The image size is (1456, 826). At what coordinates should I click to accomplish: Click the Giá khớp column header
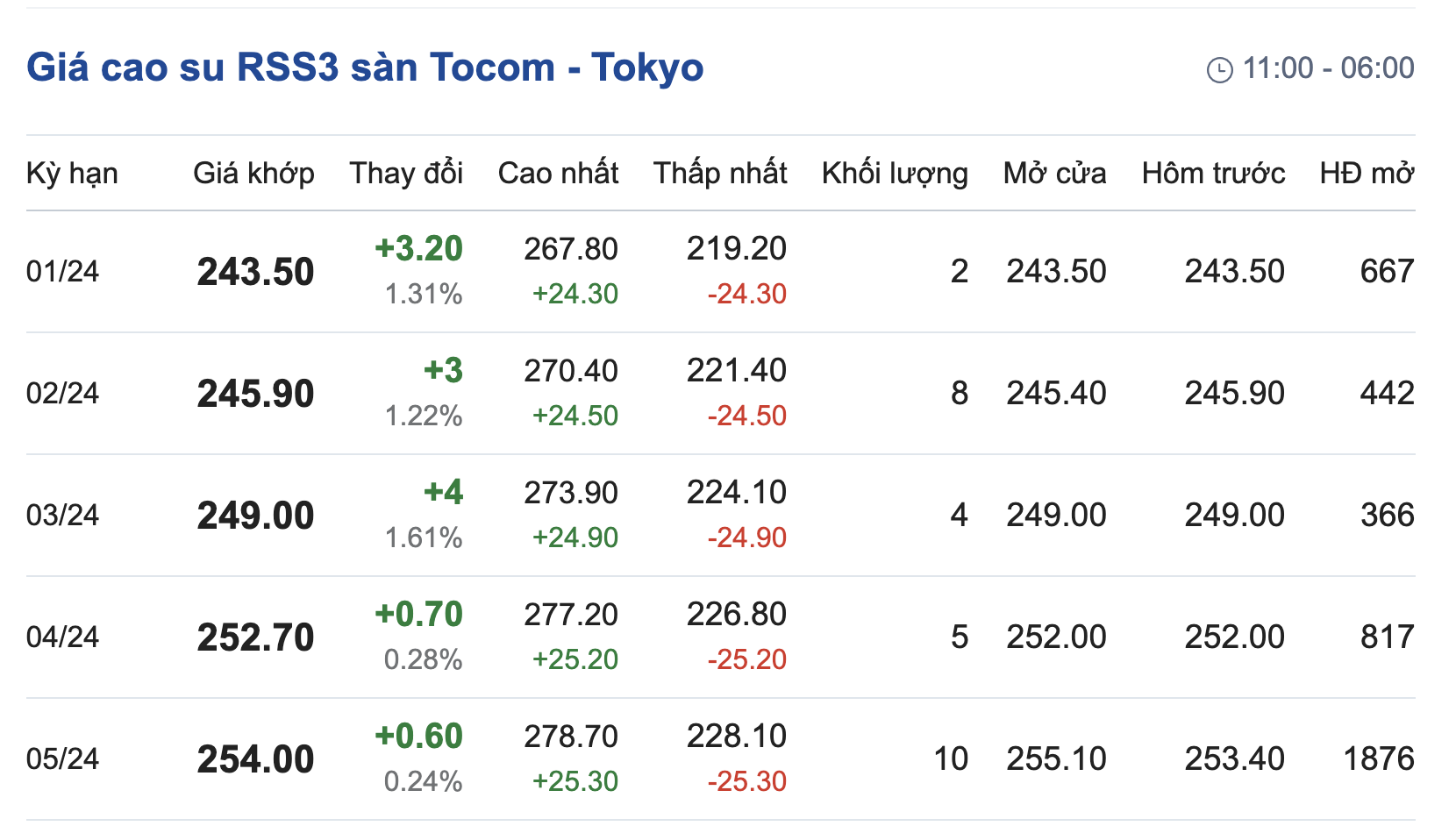(253, 174)
